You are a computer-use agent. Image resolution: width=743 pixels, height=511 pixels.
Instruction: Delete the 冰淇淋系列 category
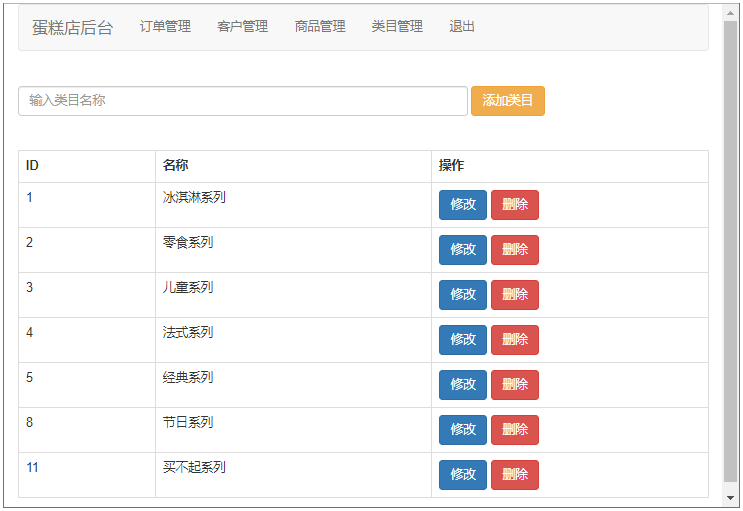point(515,205)
